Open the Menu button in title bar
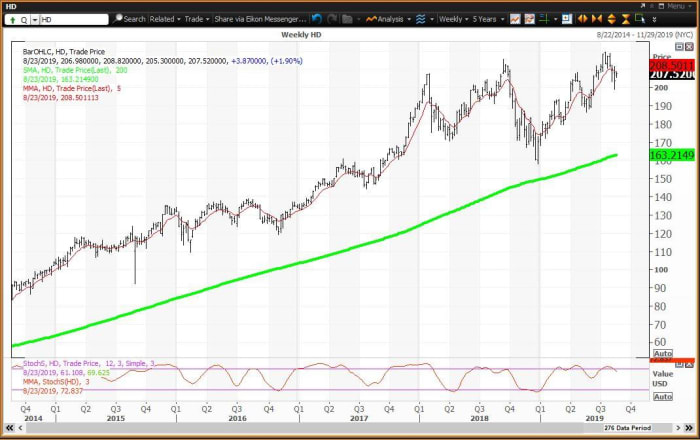This screenshot has width=700, height=440. pos(675,5)
